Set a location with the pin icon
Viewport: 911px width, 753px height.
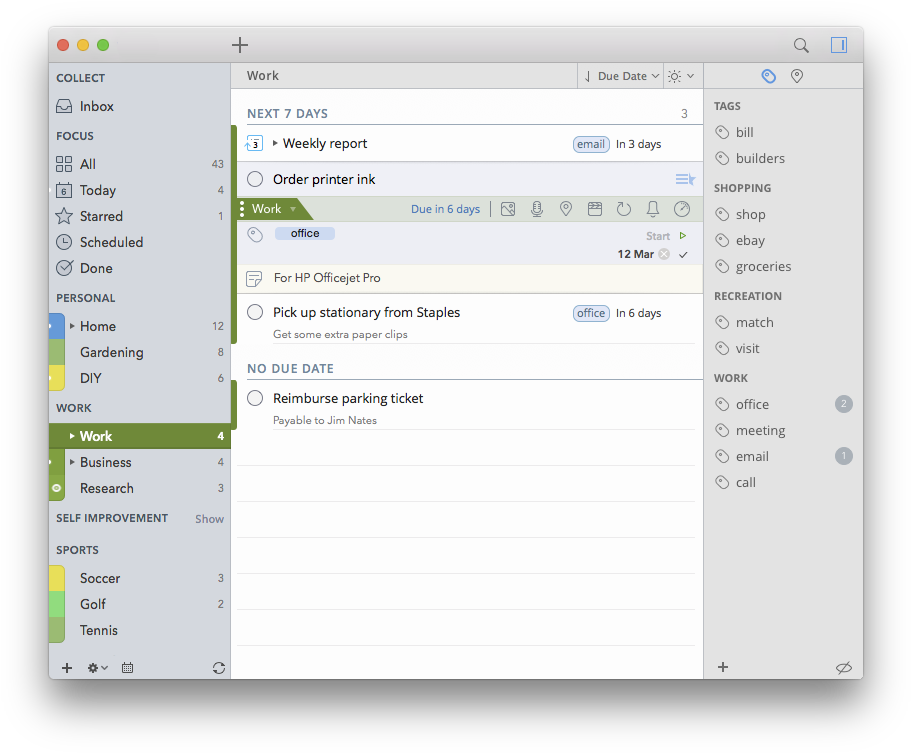click(x=566, y=209)
